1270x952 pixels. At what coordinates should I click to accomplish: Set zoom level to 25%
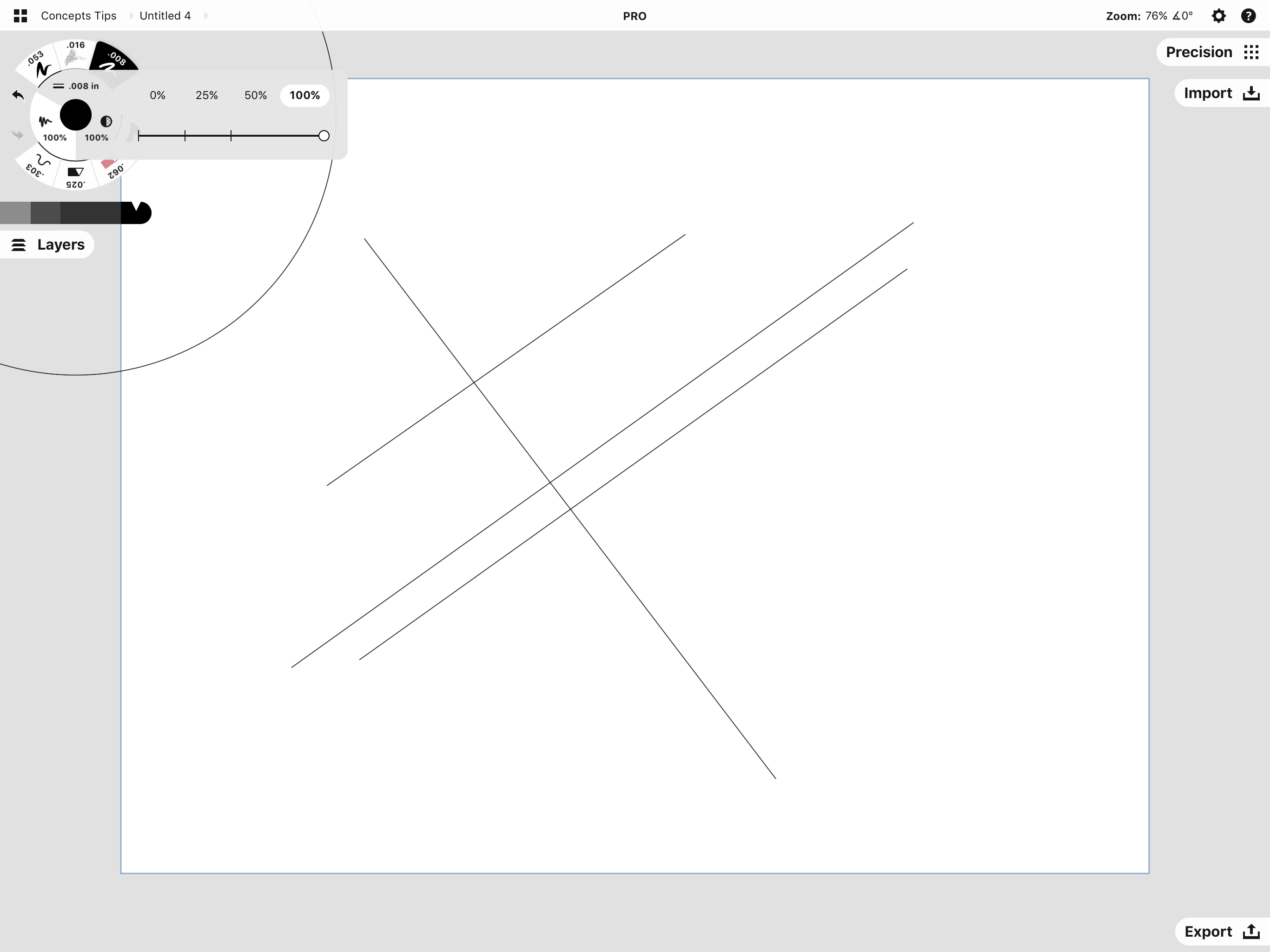click(207, 94)
